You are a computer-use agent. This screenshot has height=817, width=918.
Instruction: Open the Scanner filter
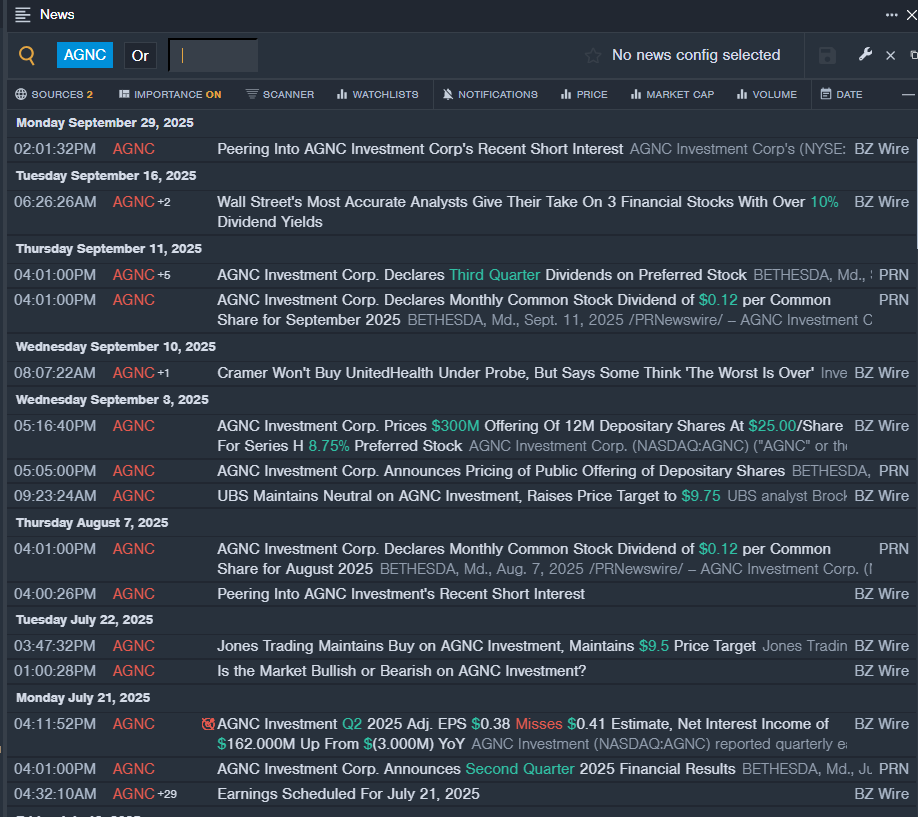(x=280, y=95)
